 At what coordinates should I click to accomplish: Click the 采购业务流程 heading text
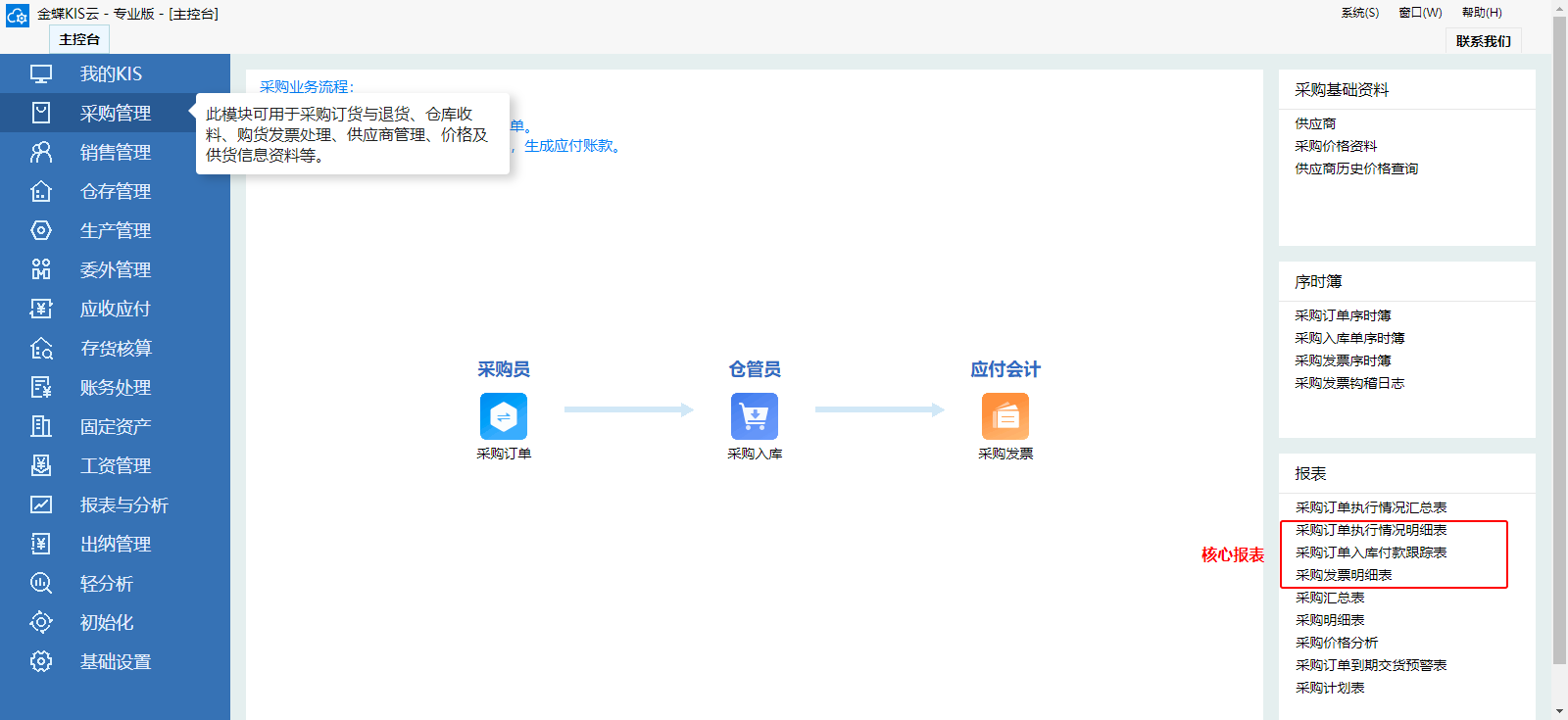point(307,86)
